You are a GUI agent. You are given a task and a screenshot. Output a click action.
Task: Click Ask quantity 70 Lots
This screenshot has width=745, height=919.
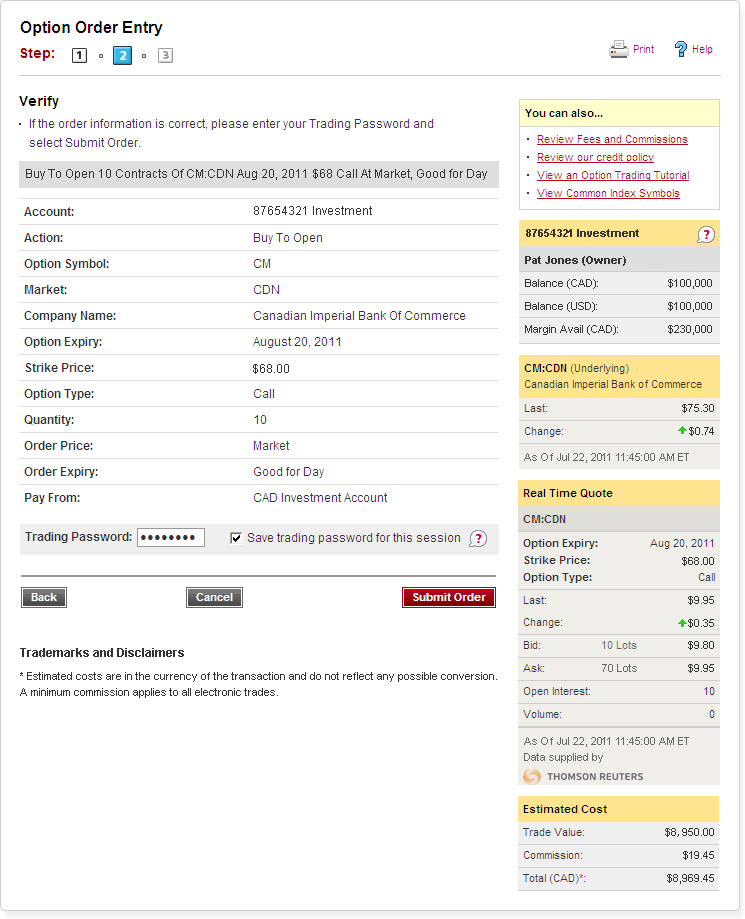(619, 668)
